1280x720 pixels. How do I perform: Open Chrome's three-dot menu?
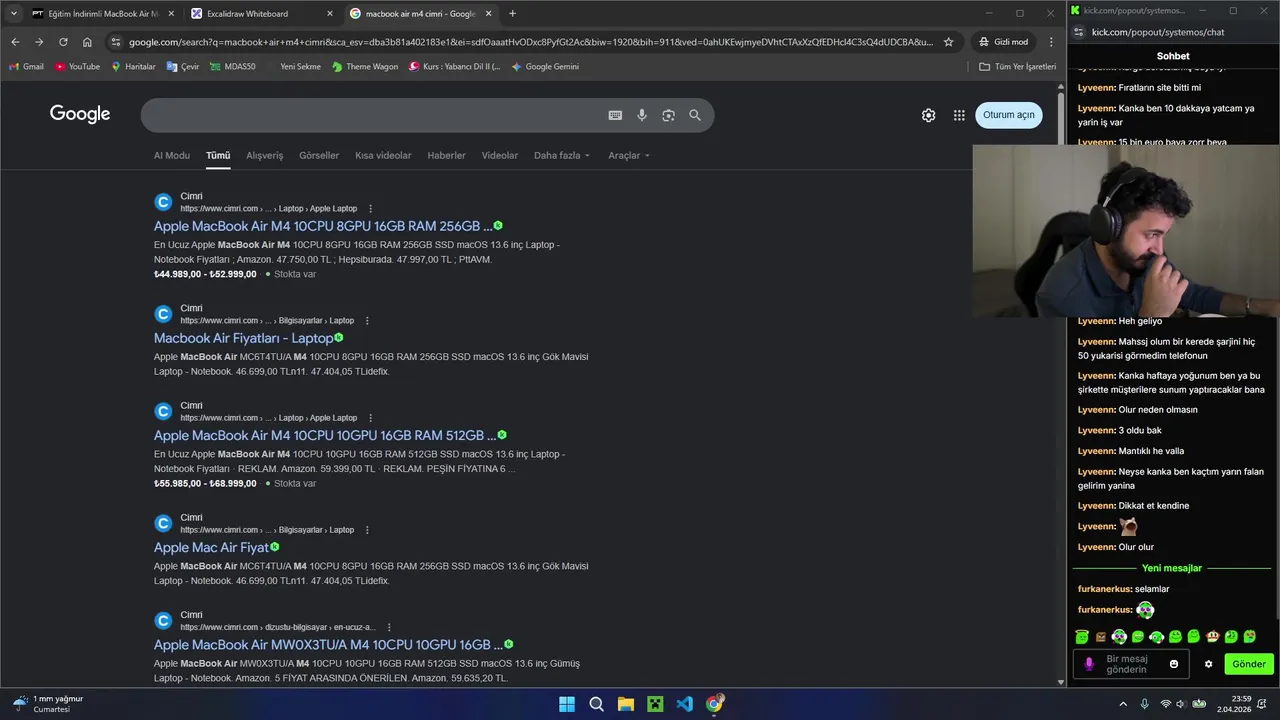click(x=1050, y=42)
